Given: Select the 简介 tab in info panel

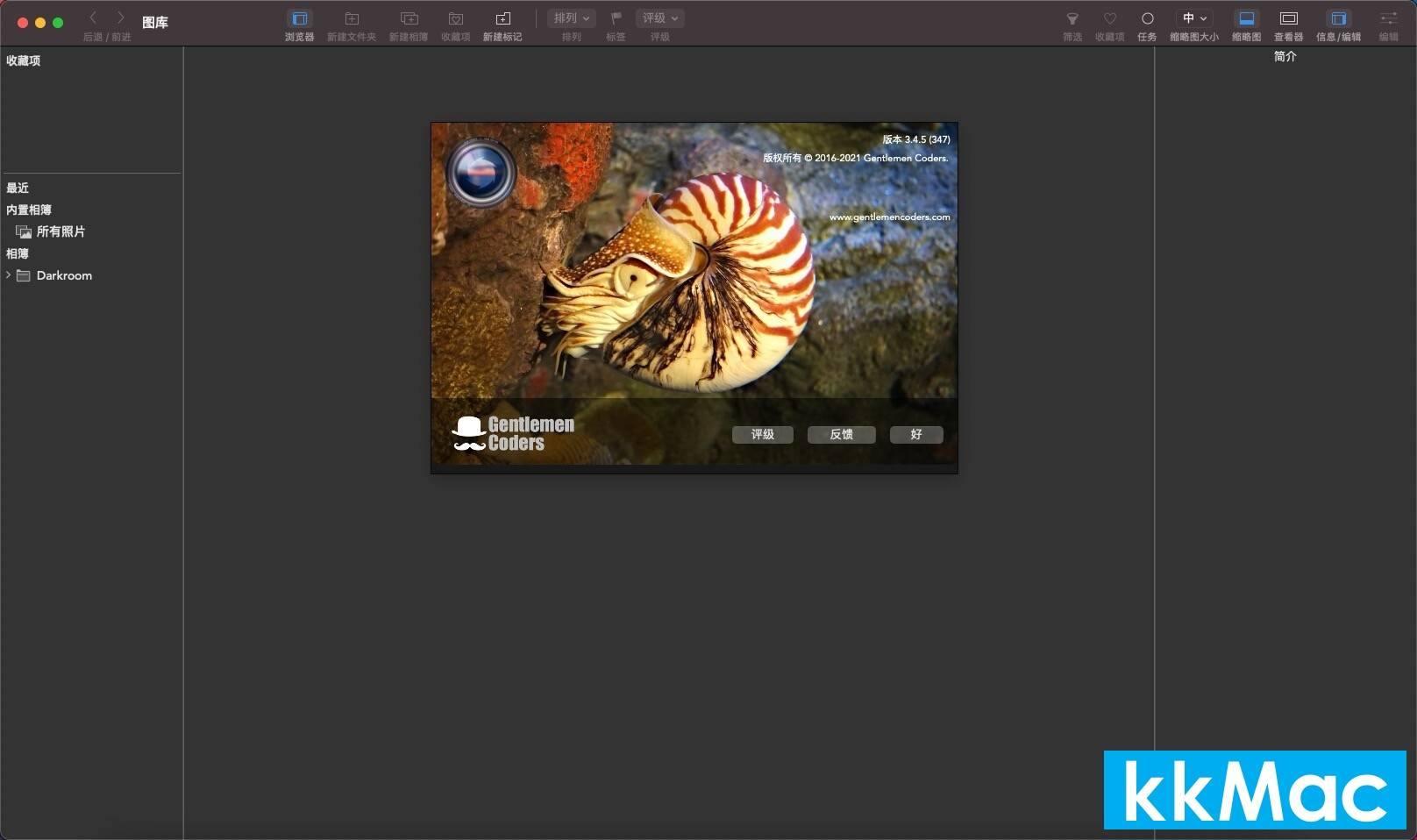Looking at the screenshot, I should pyautogui.click(x=1285, y=56).
